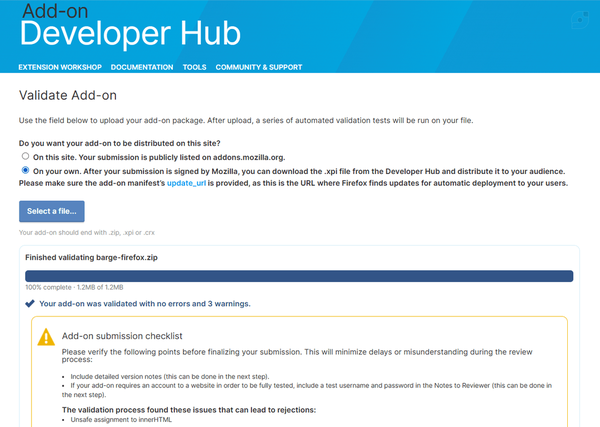
Task: Click the Add-on Developer Hub logo title
Action: pyautogui.click(x=130, y=26)
